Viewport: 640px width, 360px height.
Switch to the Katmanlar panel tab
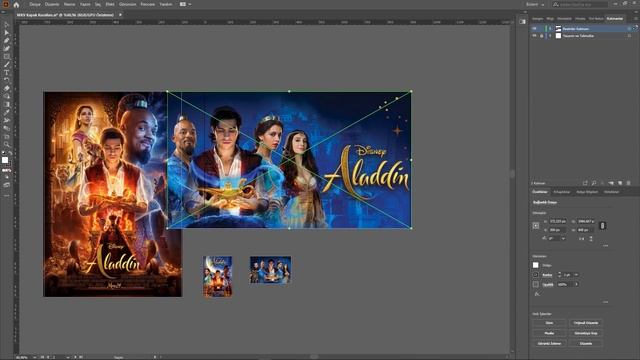click(x=615, y=19)
